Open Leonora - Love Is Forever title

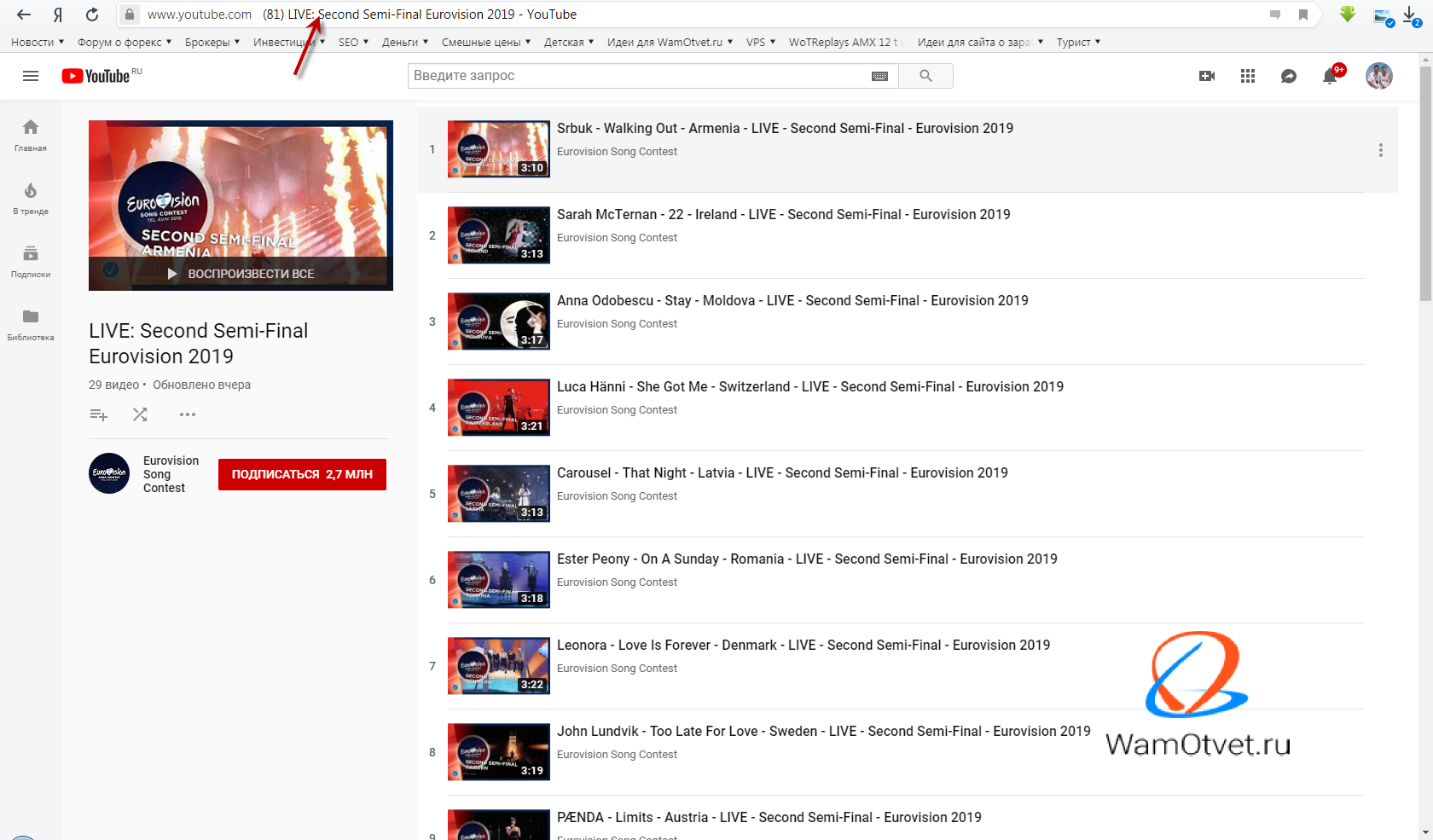tap(804, 645)
